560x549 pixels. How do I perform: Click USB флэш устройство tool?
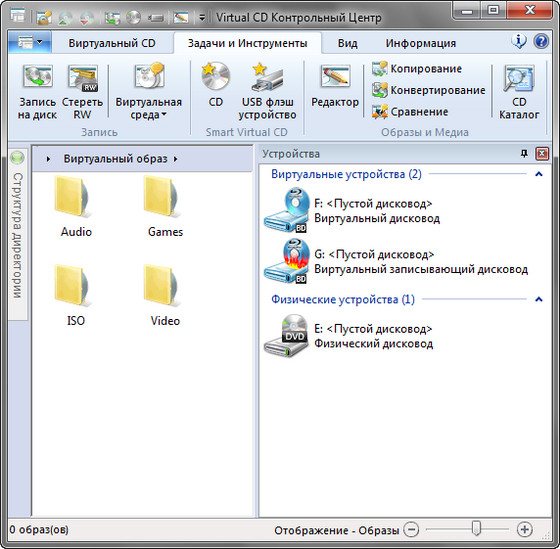point(268,91)
